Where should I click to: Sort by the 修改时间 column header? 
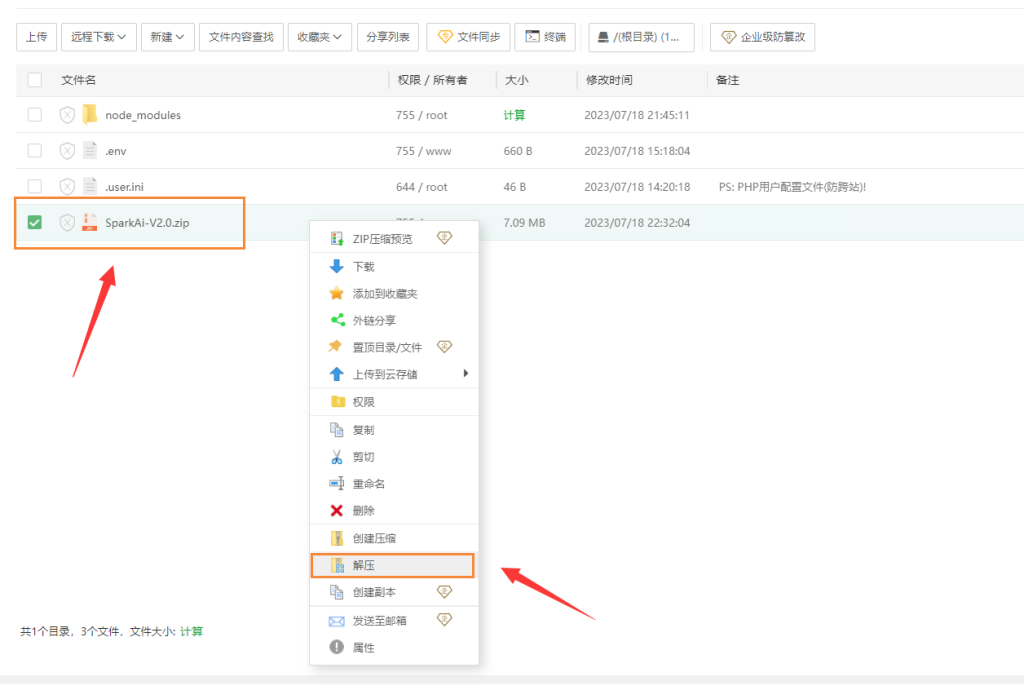[609, 80]
